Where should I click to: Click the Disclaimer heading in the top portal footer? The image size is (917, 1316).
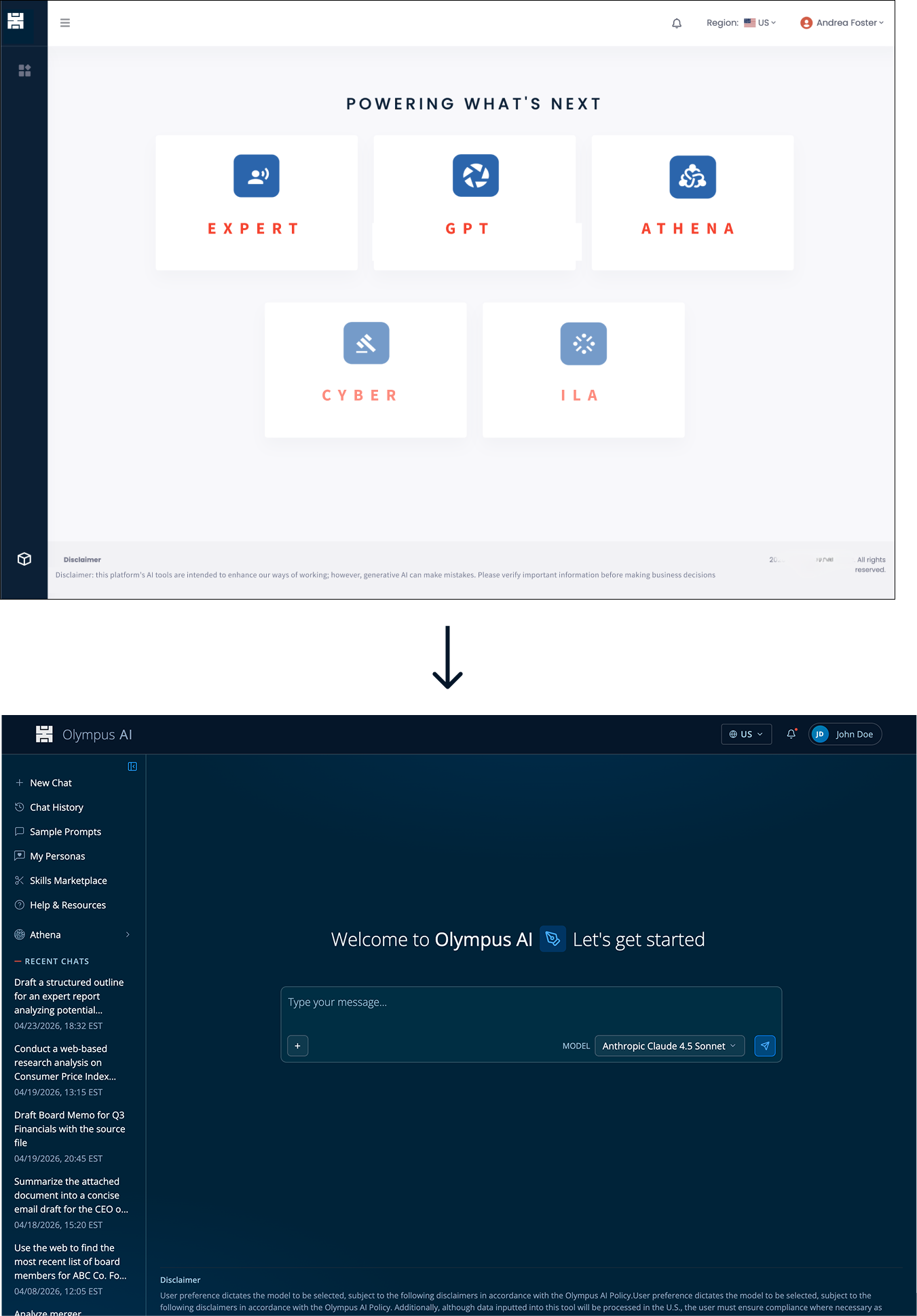pyautogui.click(x=82, y=560)
